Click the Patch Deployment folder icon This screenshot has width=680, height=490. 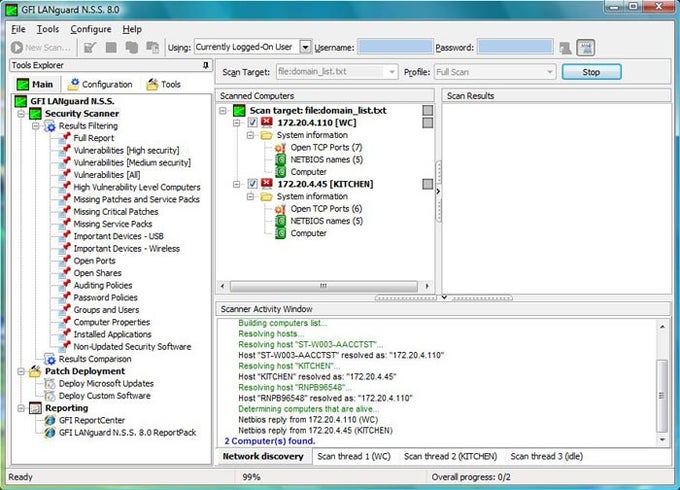coord(35,371)
